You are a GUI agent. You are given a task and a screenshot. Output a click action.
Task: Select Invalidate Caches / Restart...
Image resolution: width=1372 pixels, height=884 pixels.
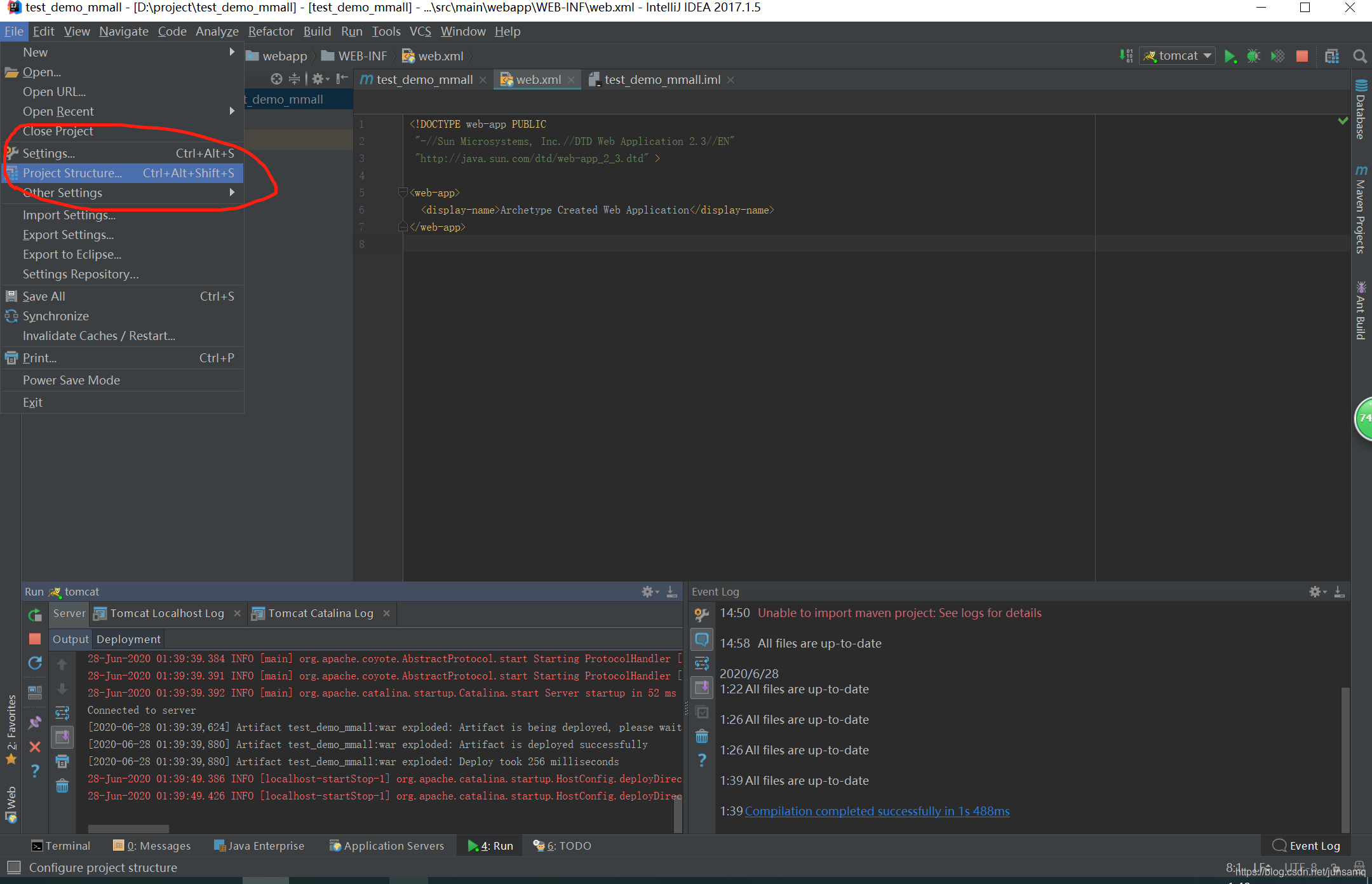[123, 336]
